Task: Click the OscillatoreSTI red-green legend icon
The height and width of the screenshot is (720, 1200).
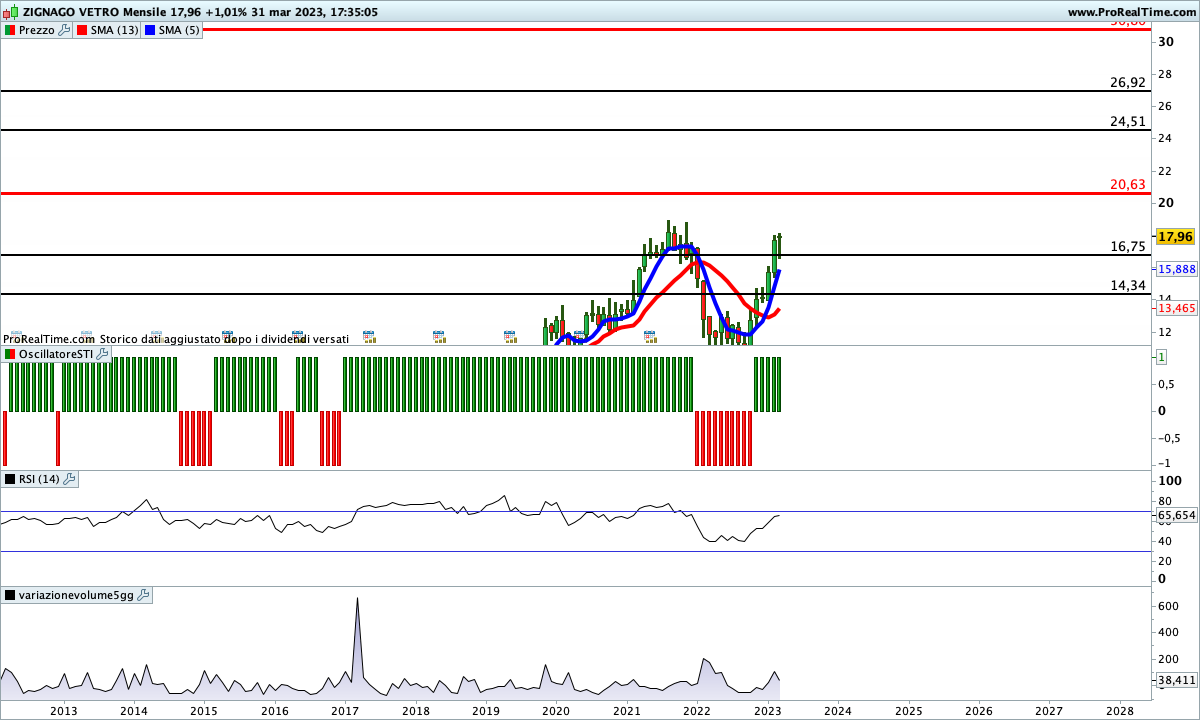Action: pos(10,355)
